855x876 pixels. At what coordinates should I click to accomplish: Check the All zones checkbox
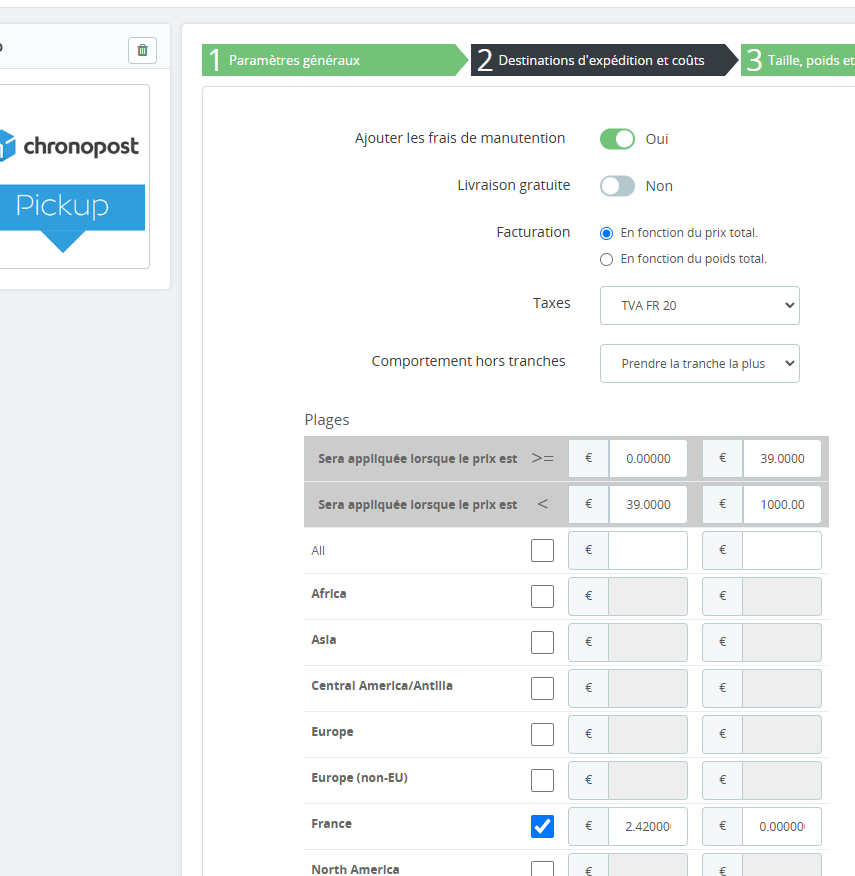[542, 550]
